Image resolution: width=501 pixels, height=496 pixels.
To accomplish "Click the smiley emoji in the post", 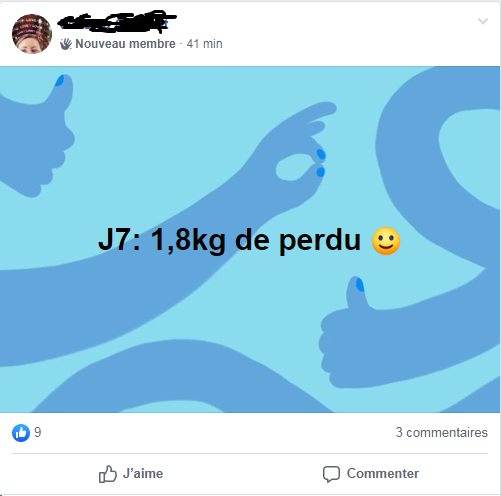I will (x=386, y=241).
